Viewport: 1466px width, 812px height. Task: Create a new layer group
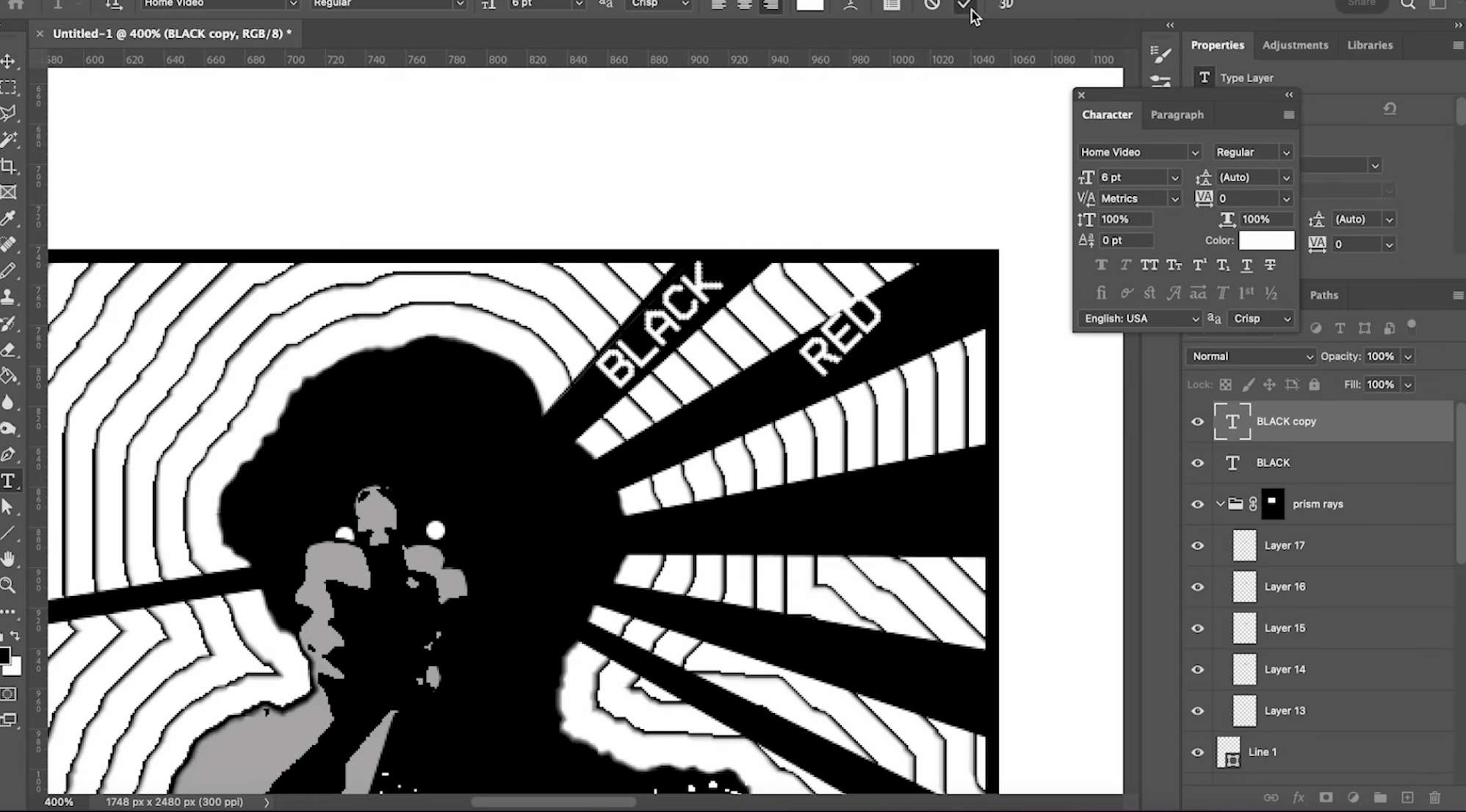click(1380, 797)
